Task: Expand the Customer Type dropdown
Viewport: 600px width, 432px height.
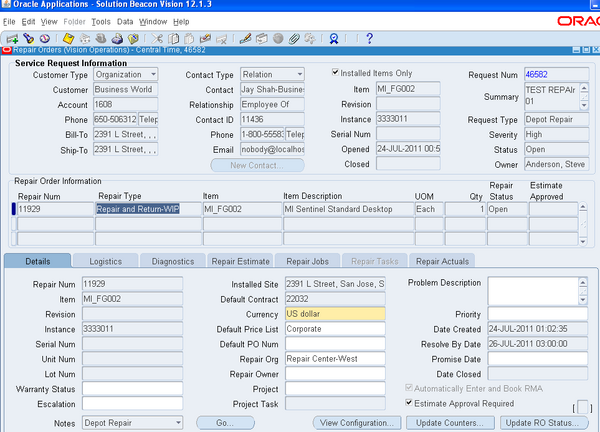Action: tap(153, 74)
